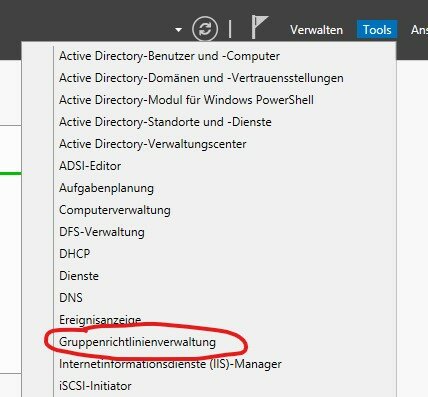This screenshot has width=428, height=397.
Task: Open the DFS-Verwaltung tool
Action: point(102,232)
